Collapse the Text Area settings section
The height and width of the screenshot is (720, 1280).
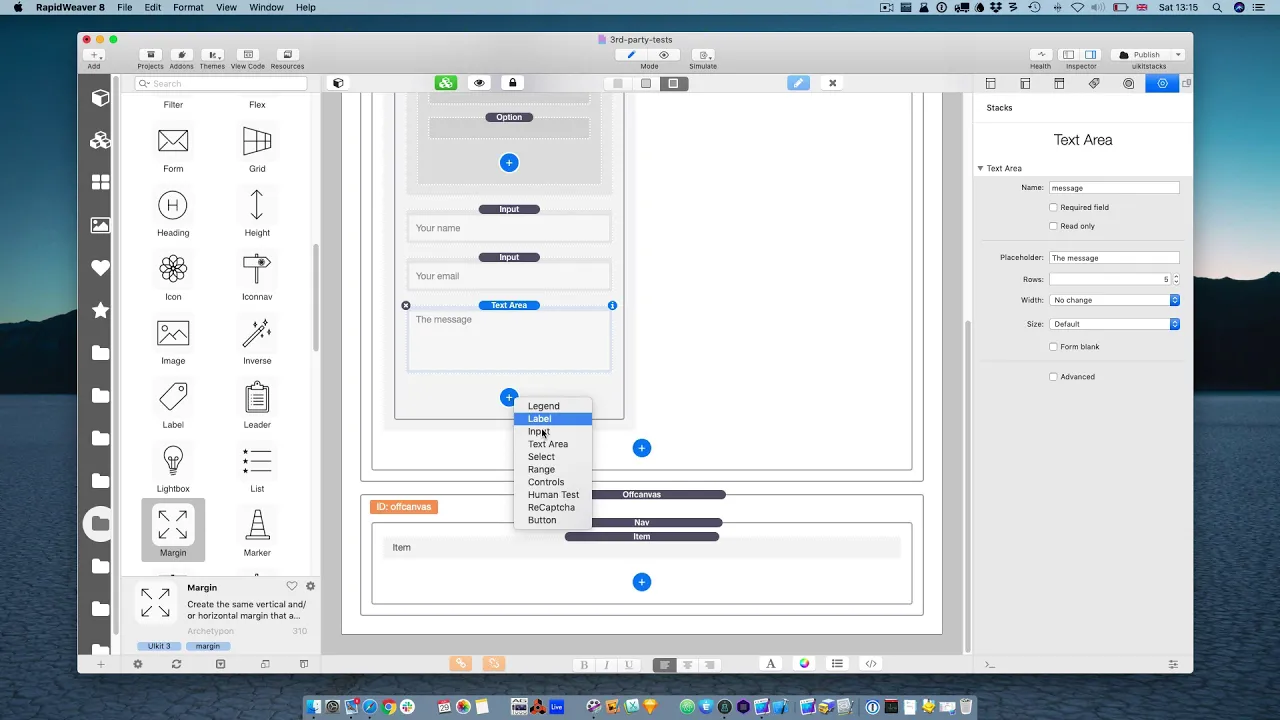click(980, 168)
